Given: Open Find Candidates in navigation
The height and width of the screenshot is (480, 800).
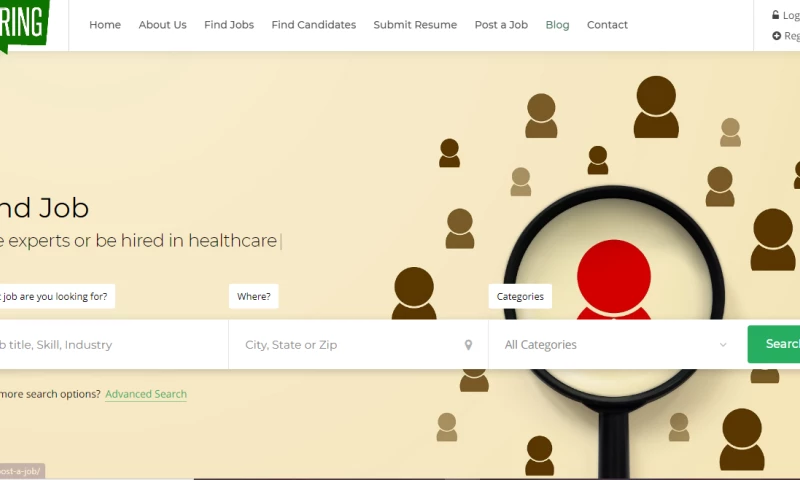Looking at the screenshot, I should pos(313,25).
